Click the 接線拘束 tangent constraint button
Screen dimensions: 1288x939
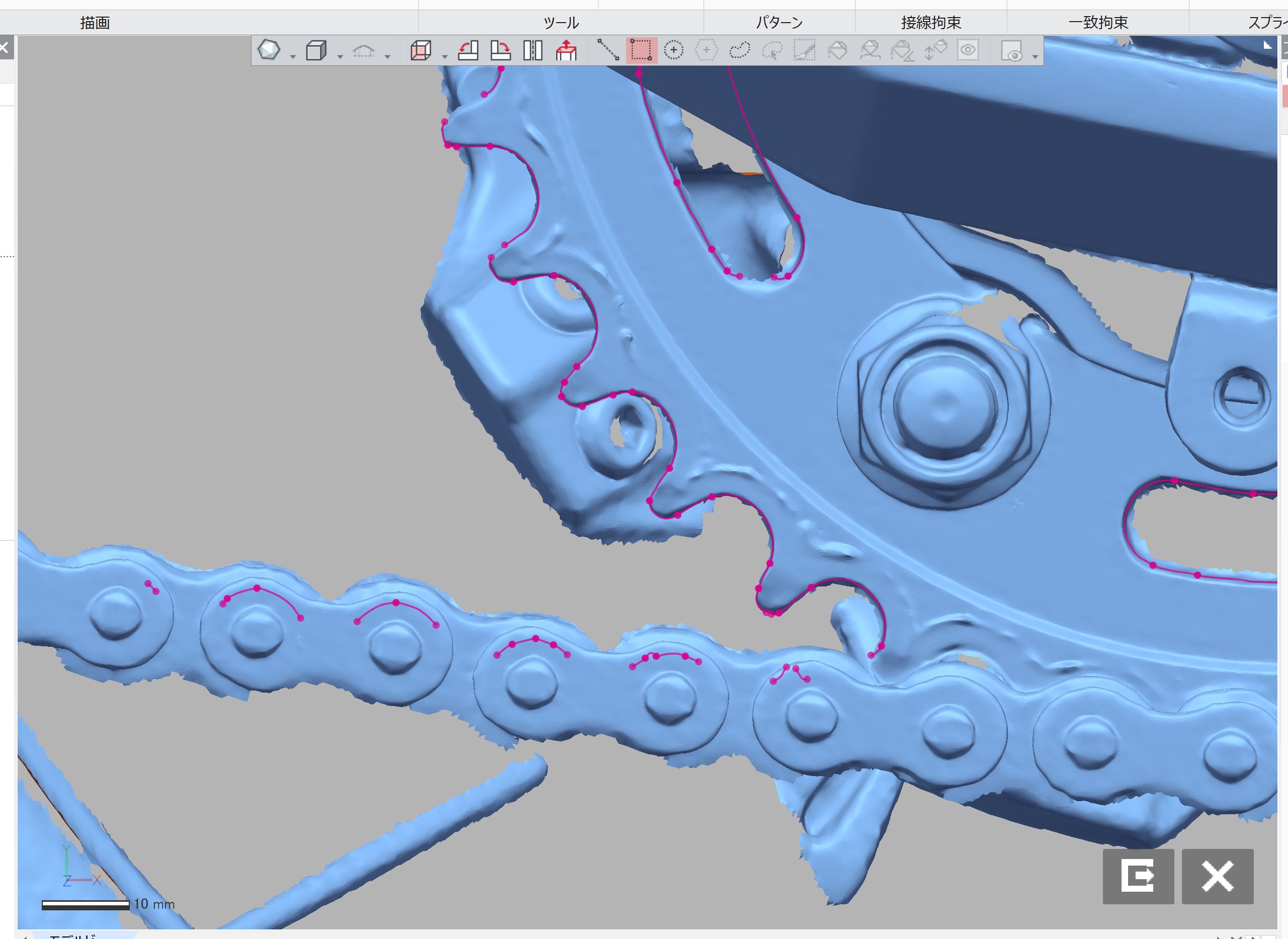coord(930,23)
